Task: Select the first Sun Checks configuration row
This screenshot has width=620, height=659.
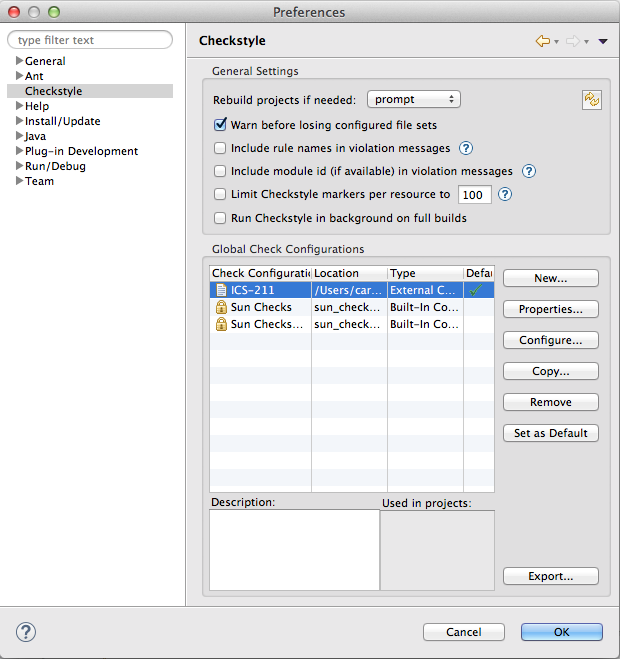Action: (x=261, y=307)
